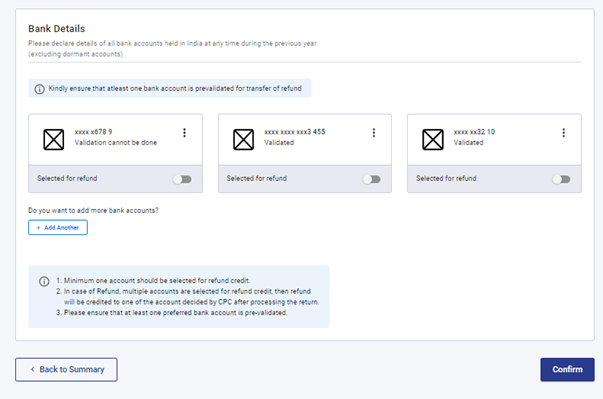This screenshot has height=399, width=603.
Task: Click the 'Selected for refund' label on first card
Action: [x=67, y=178]
